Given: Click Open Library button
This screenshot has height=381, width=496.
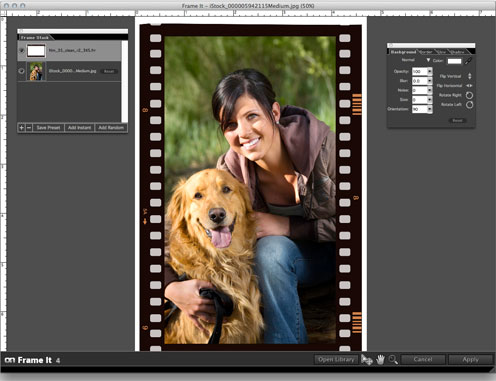Looking at the screenshot, I should click(x=336, y=359).
